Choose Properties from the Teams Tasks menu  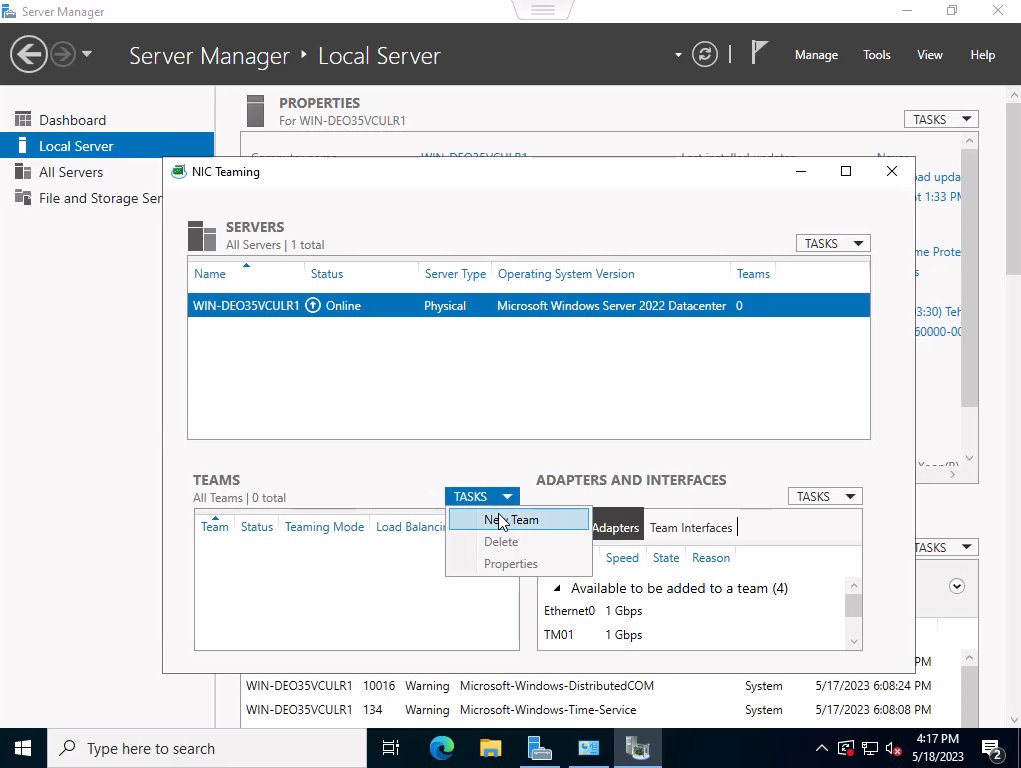[x=519, y=563]
